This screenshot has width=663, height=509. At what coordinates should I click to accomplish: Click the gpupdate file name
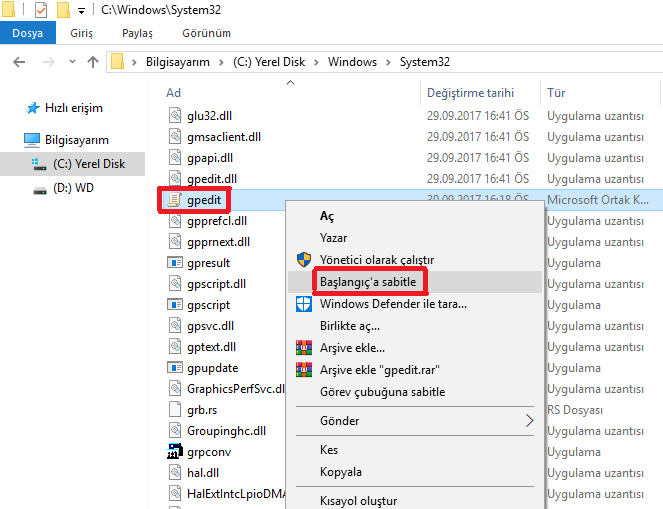213,368
